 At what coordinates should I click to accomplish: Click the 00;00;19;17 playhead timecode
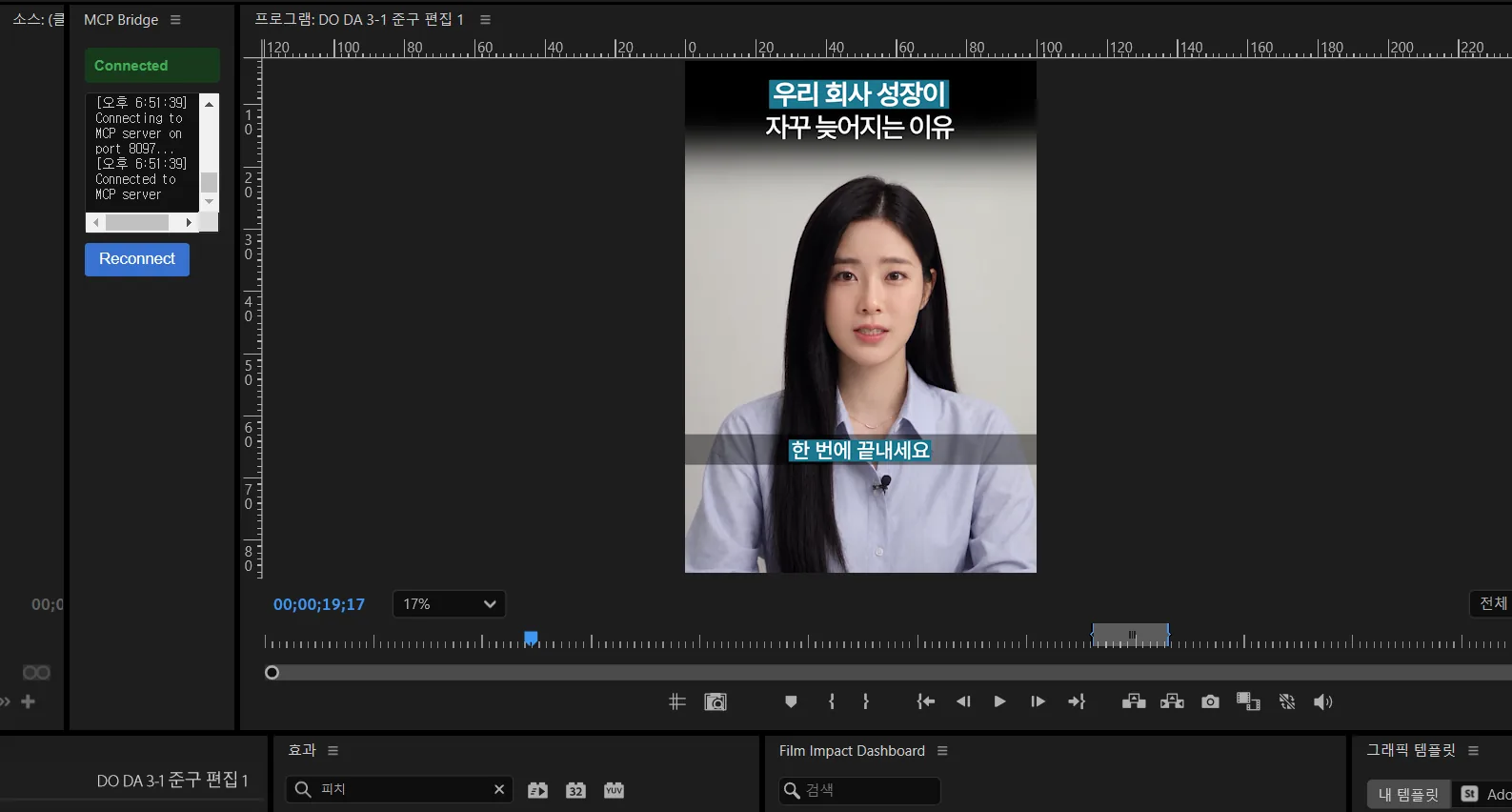tap(319, 604)
